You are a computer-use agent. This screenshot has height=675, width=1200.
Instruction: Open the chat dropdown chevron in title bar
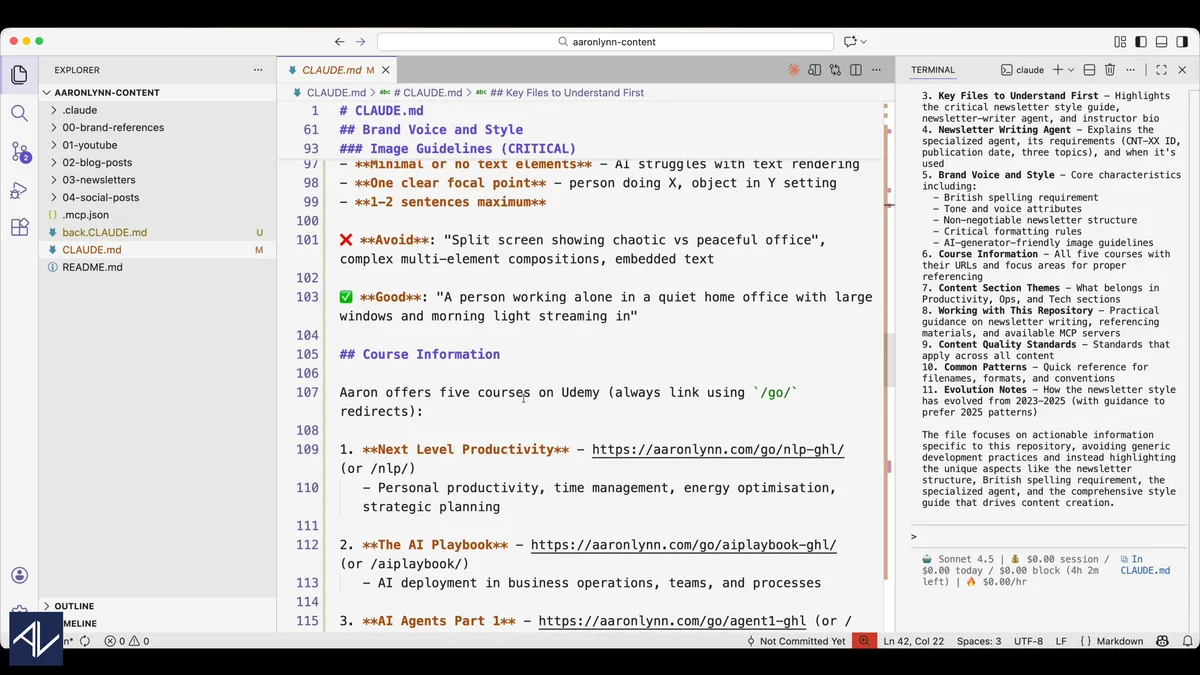point(864,42)
